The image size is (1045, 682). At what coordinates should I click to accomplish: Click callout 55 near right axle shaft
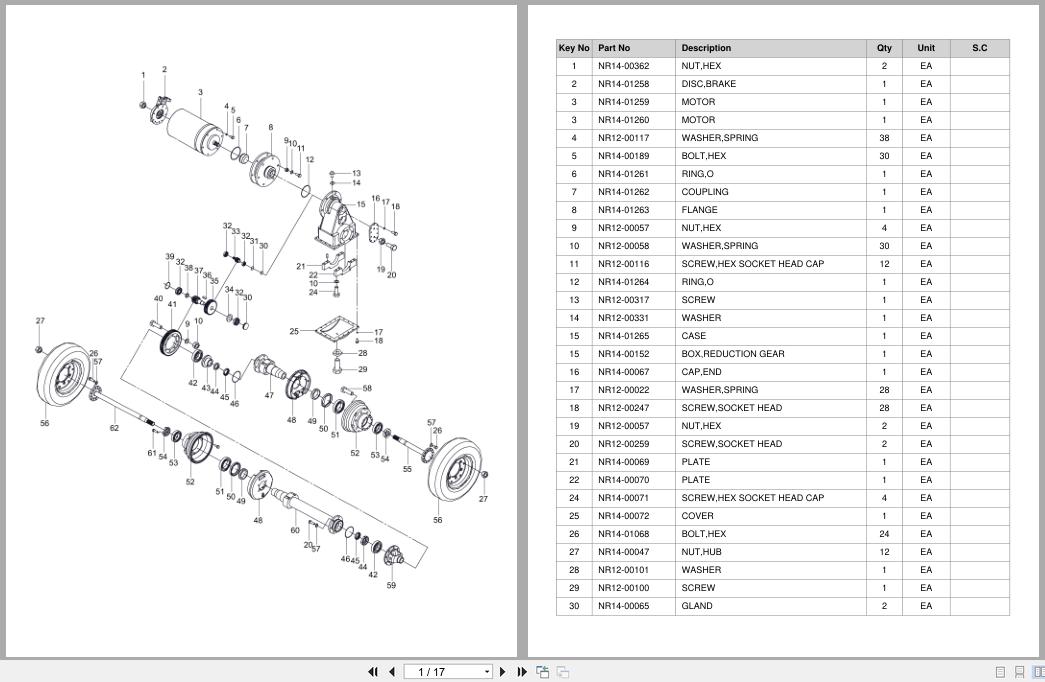click(407, 469)
